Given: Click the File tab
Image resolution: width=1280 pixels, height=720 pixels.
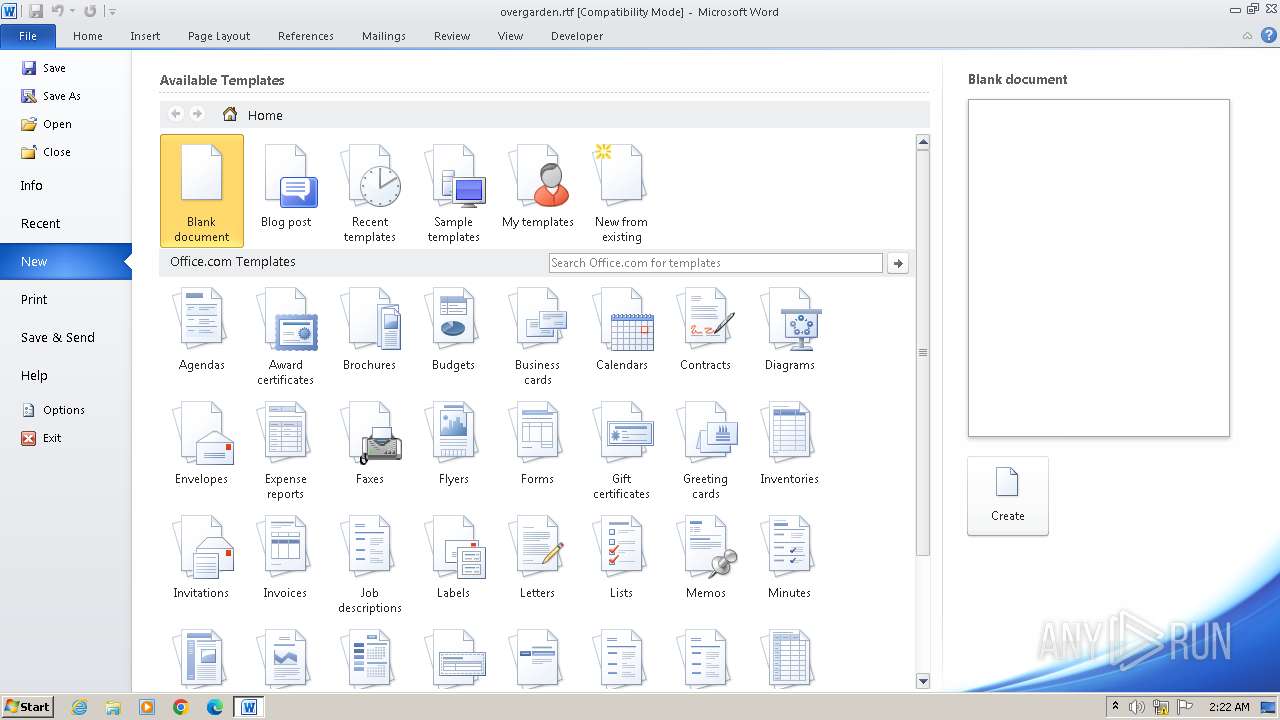Looking at the screenshot, I should point(28,36).
